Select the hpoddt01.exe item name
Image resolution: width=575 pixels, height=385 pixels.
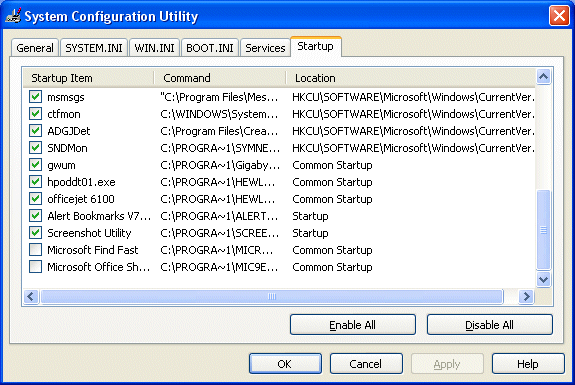coord(81,182)
